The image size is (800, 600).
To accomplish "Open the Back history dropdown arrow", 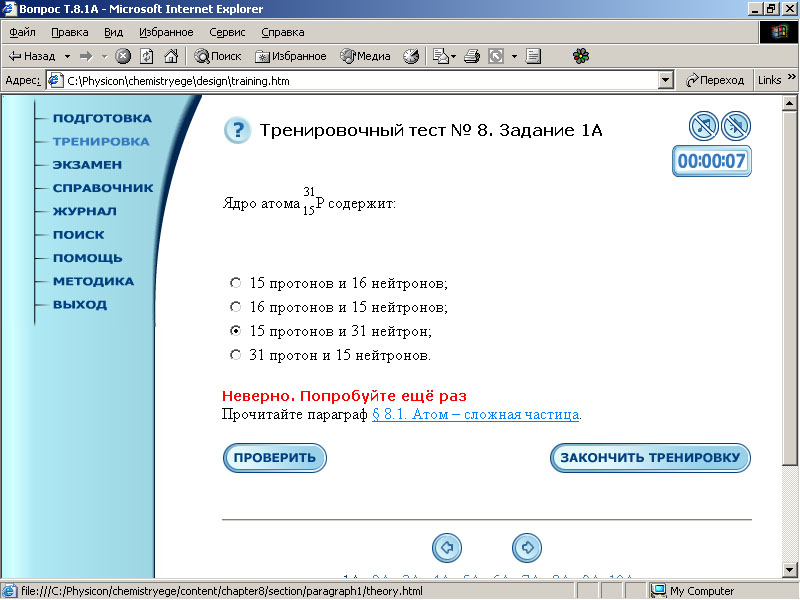I will click(67, 56).
